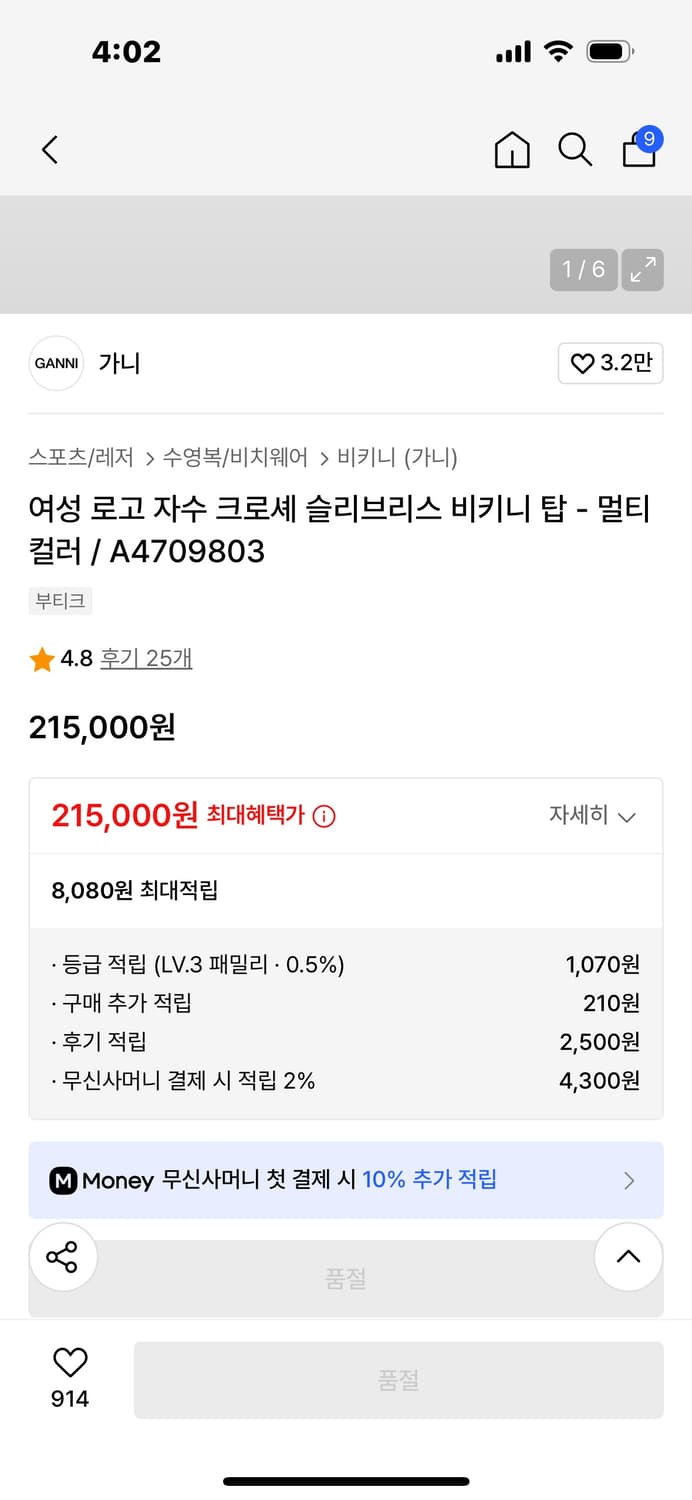Open search using the magnifier icon
Image resolution: width=692 pixels, height=1500 pixels.
click(575, 150)
